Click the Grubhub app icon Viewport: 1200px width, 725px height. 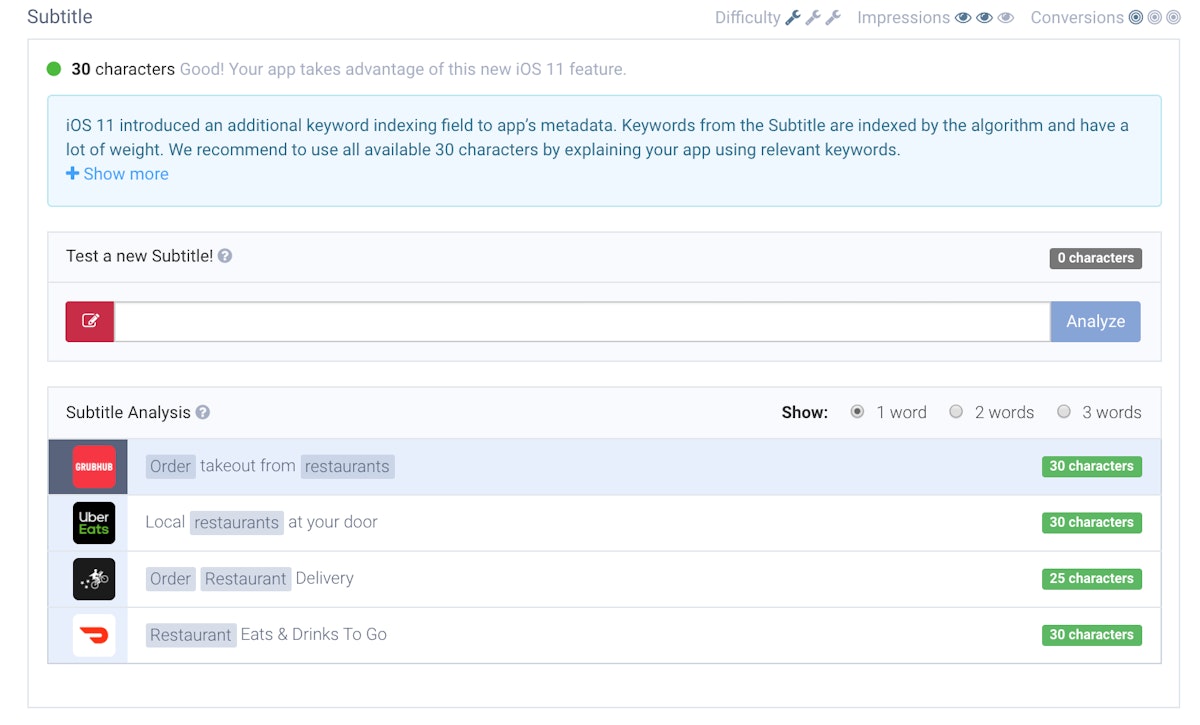pos(94,467)
